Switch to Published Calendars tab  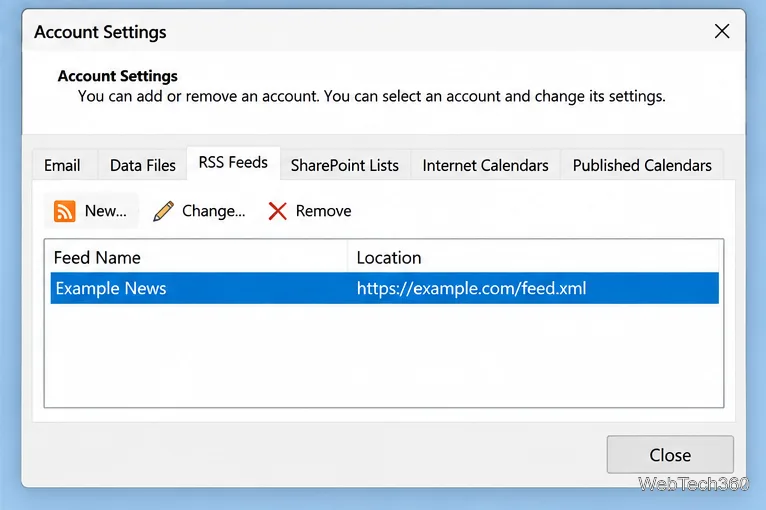[x=642, y=165]
